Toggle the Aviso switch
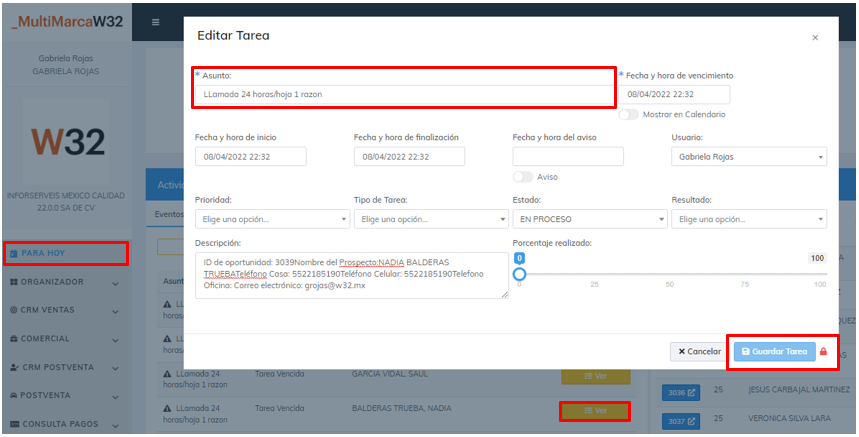This screenshot has height=437, width=859. [523, 177]
